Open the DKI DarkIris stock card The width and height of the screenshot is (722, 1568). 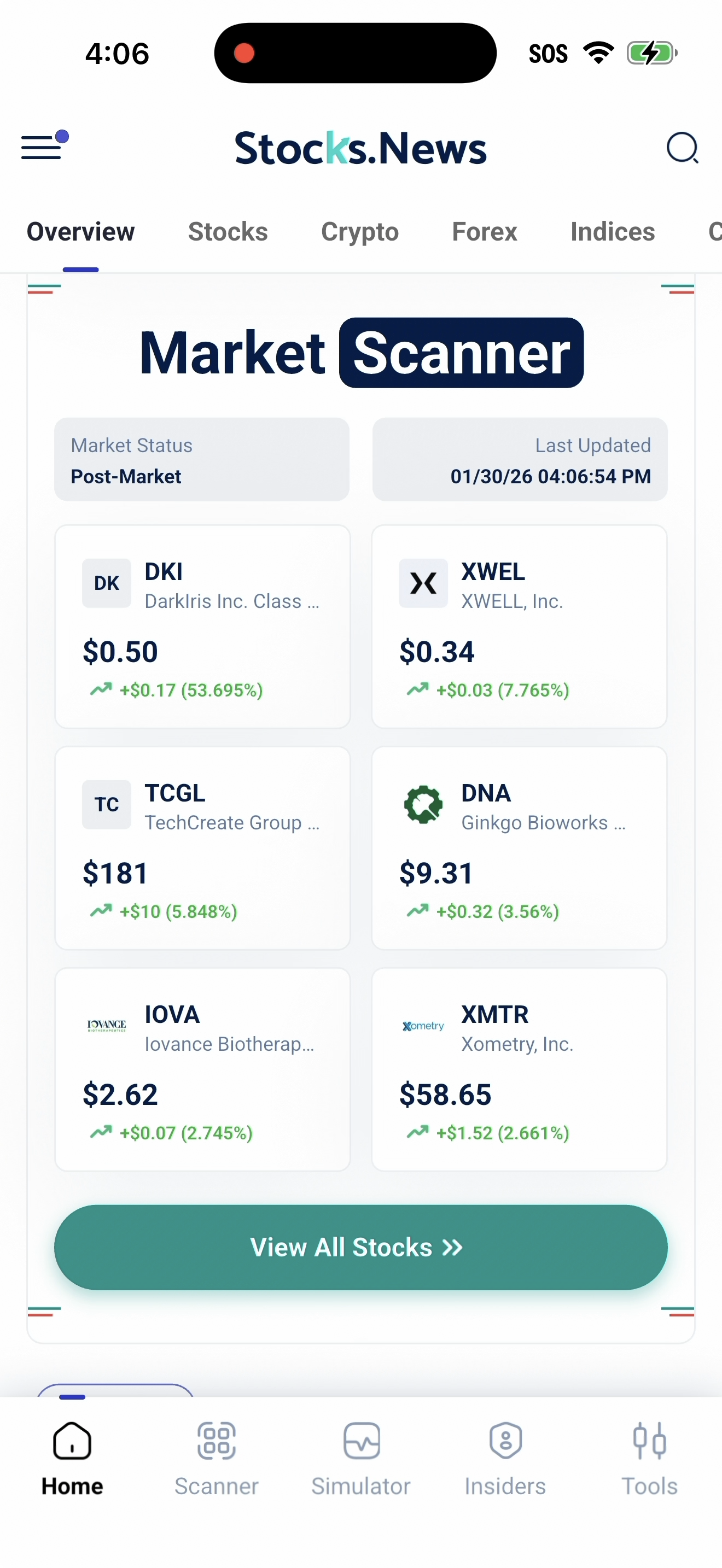pos(202,627)
